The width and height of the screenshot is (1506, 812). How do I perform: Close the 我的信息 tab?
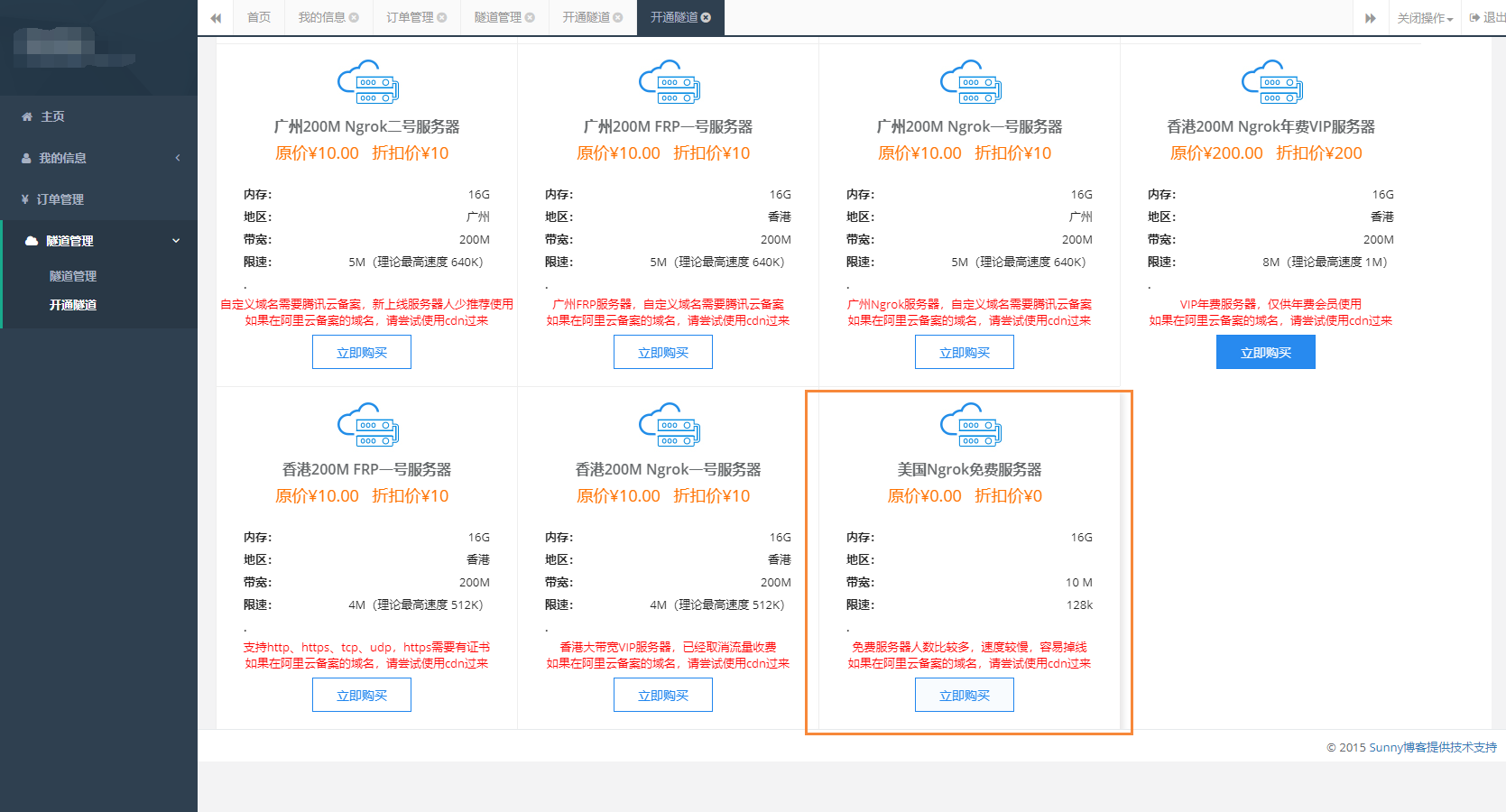(x=354, y=17)
